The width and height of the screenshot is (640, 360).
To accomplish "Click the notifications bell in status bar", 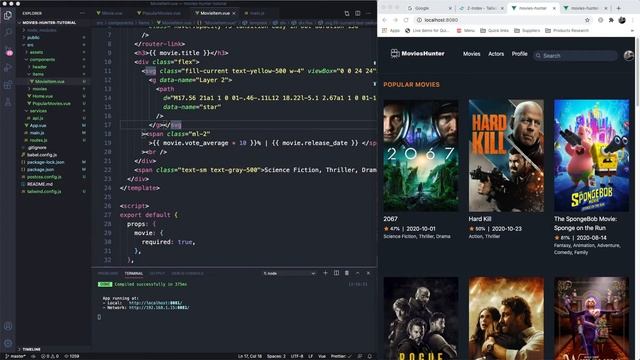I will 369,356.
